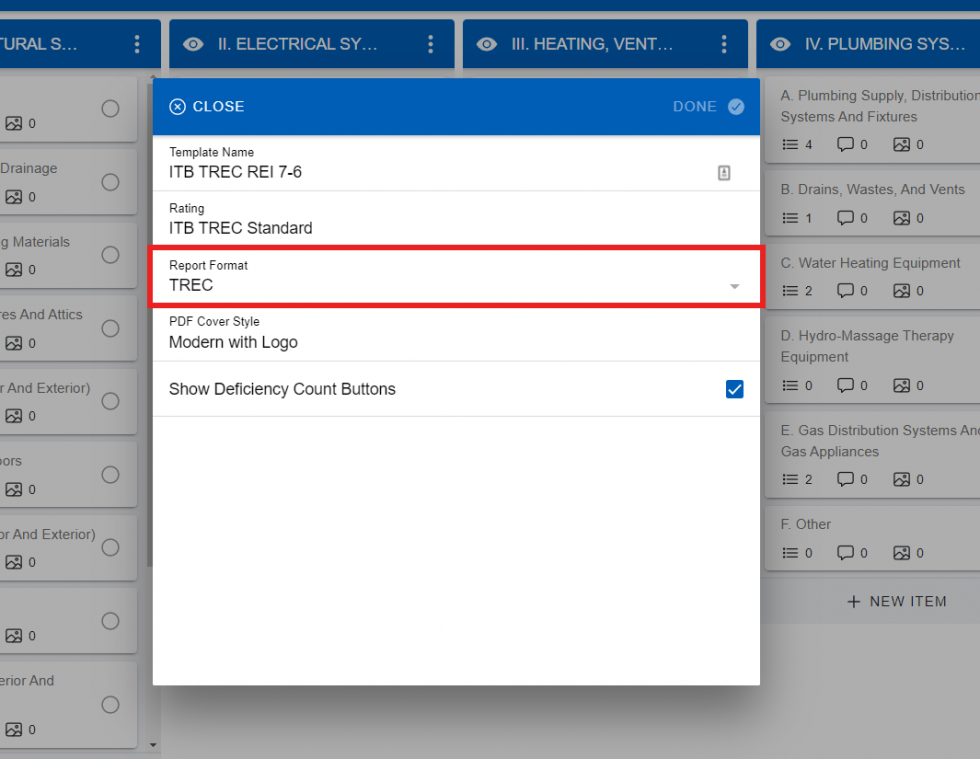
Task: Click the upload icon in the Template Name field
Action: coord(724,172)
